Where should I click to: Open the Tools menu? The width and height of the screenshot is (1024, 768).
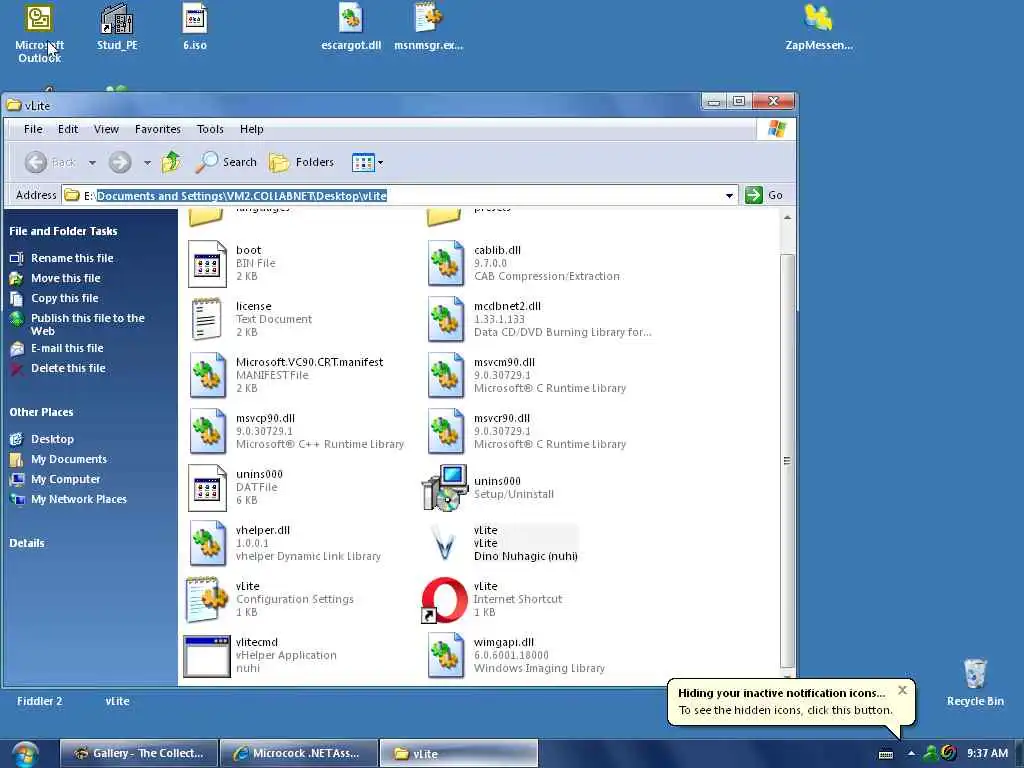[210, 129]
